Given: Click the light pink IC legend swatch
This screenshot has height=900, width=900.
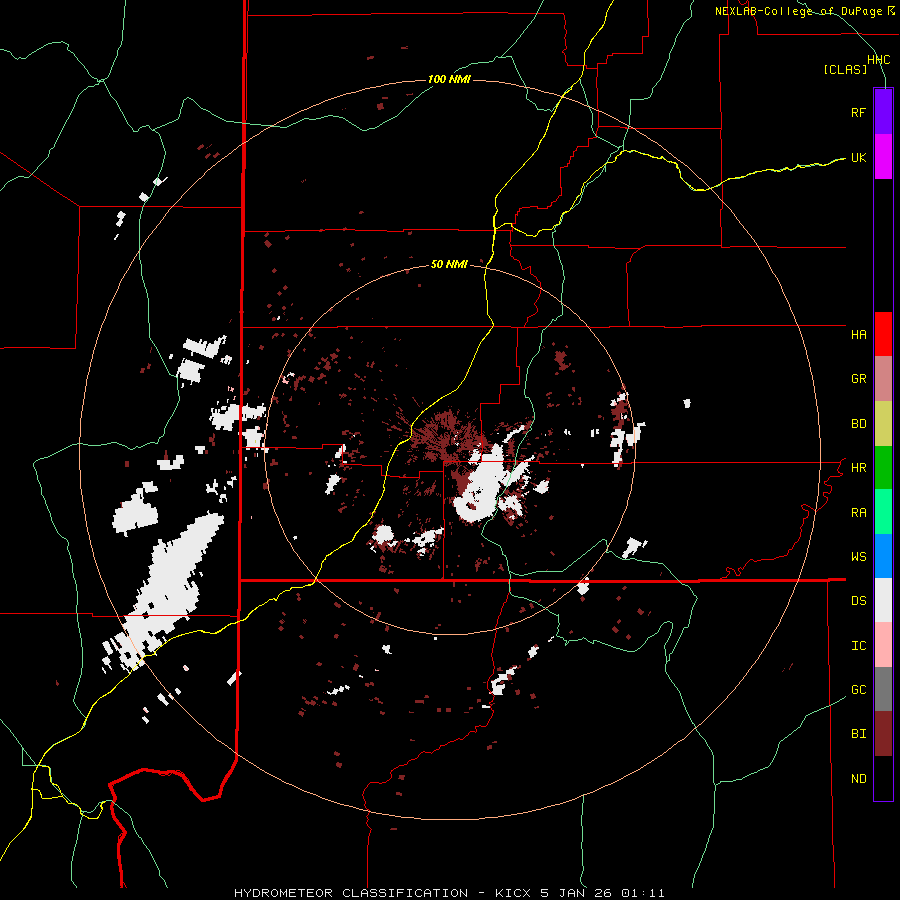Looking at the screenshot, I should tap(883, 645).
